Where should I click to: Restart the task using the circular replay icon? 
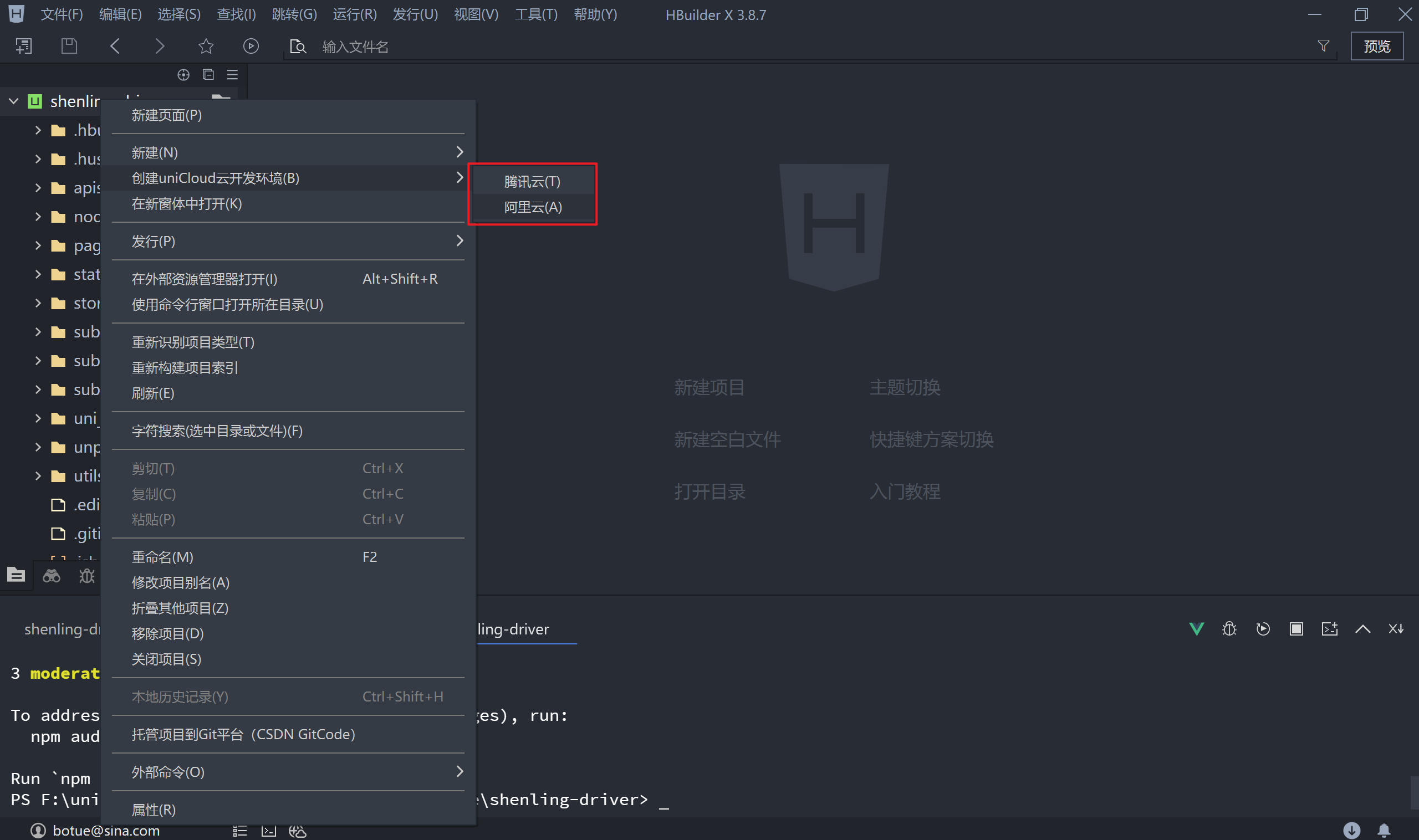click(x=1262, y=628)
